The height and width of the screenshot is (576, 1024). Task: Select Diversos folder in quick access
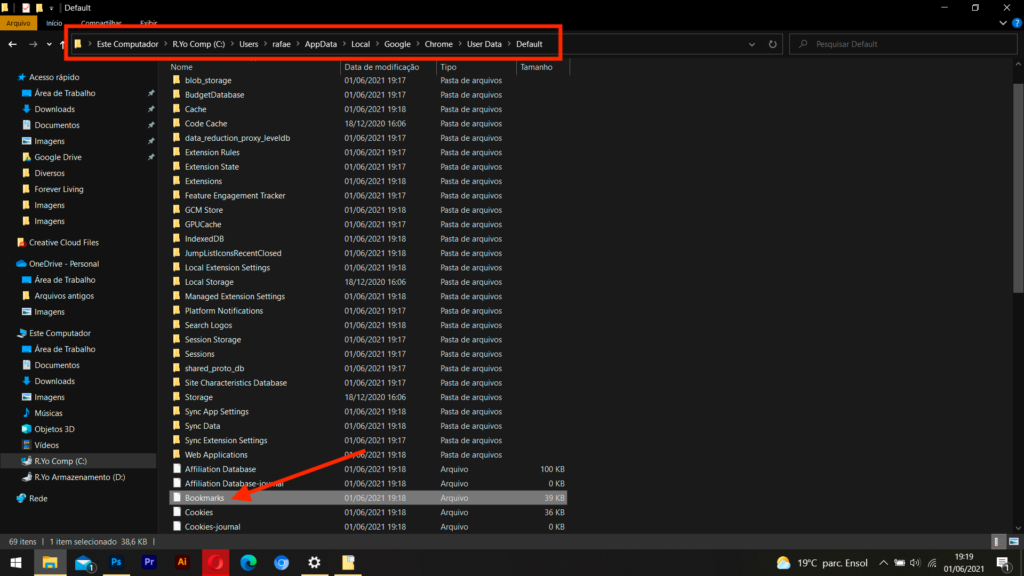pyautogui.click(x=49, y=173)
